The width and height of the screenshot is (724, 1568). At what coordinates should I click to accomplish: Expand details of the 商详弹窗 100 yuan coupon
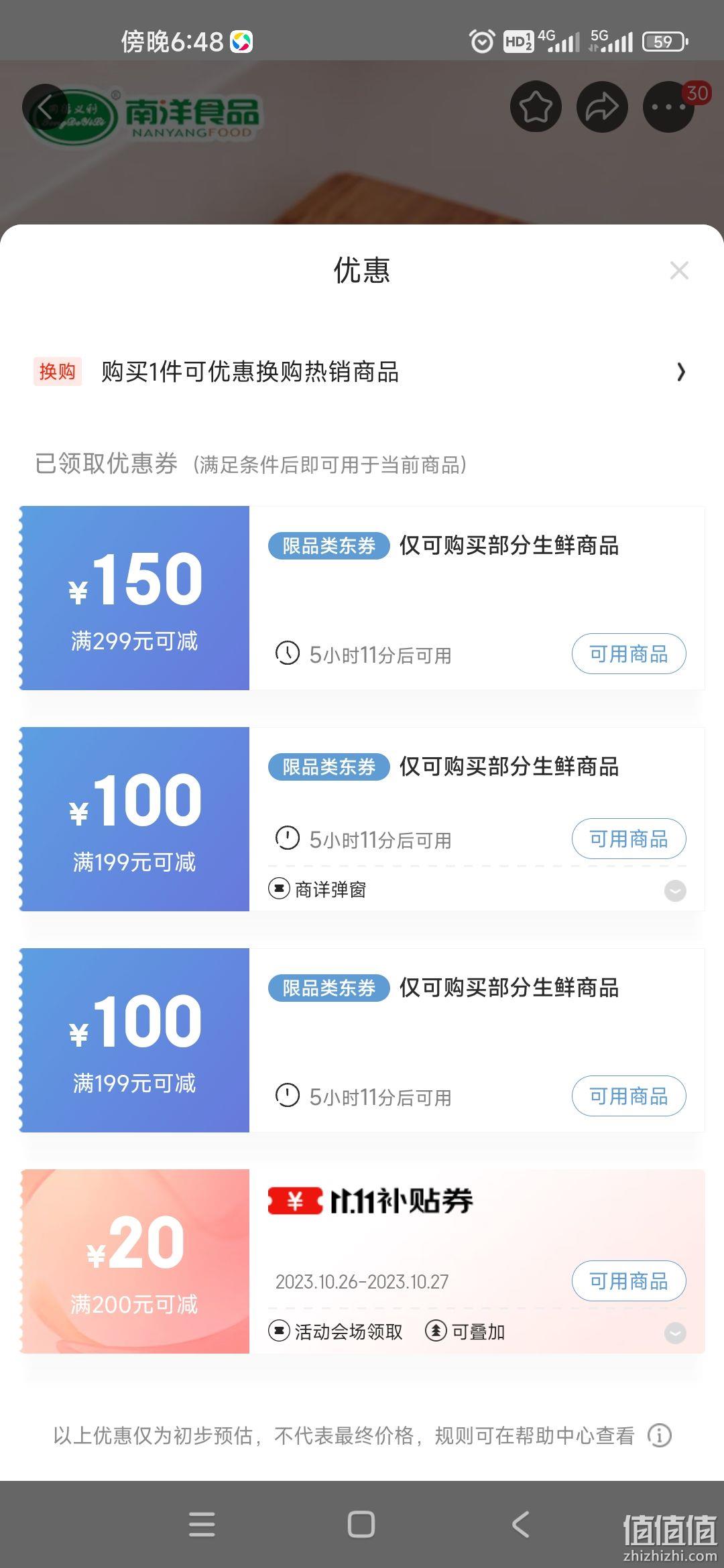(x=675, y=891)
